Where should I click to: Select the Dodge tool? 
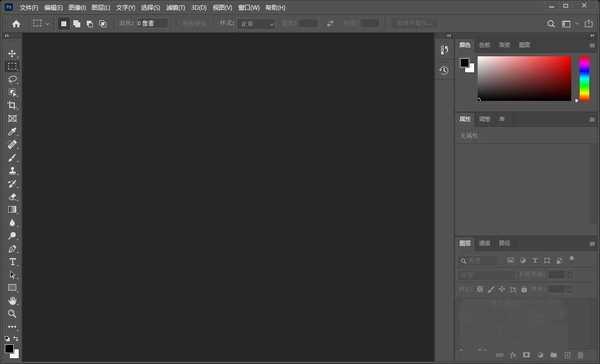coord(12,236)
